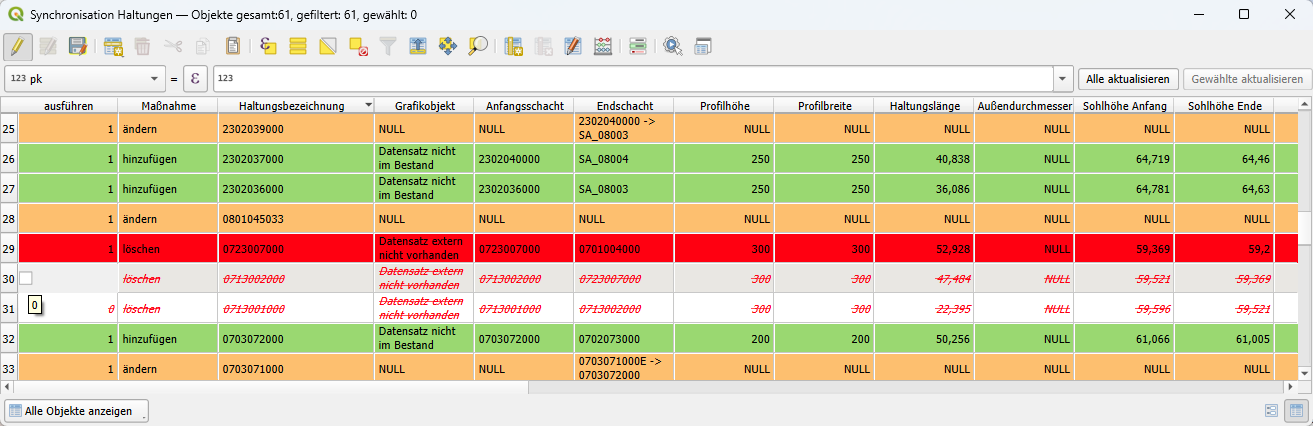Select row header 25

click(10, 128)
